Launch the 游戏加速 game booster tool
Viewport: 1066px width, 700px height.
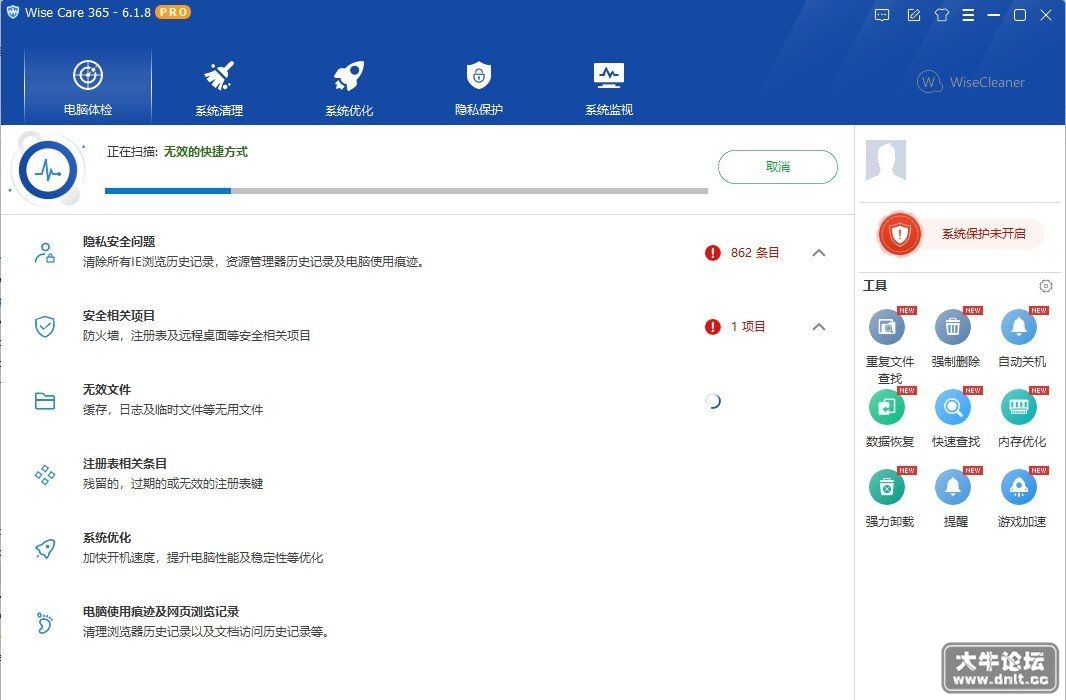(1020, 487)
